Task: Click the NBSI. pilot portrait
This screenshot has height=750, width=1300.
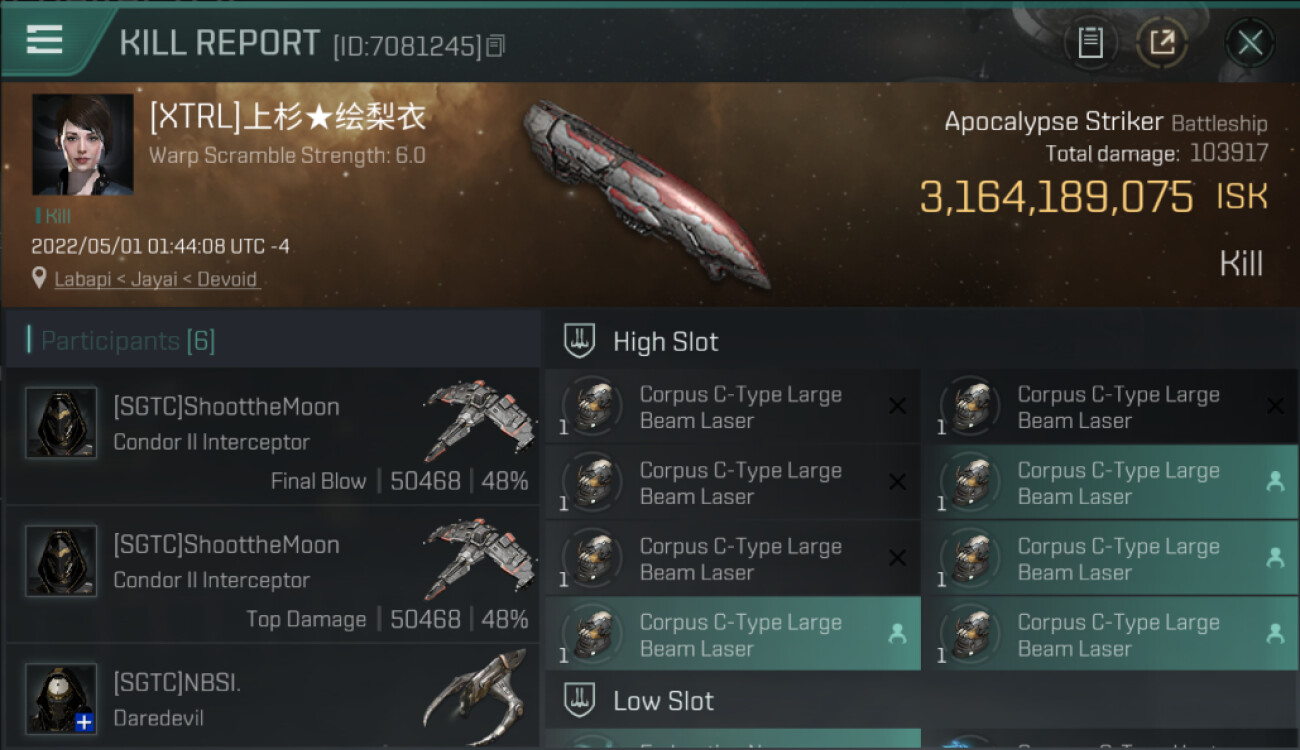Action: click(x=61, y=698)
